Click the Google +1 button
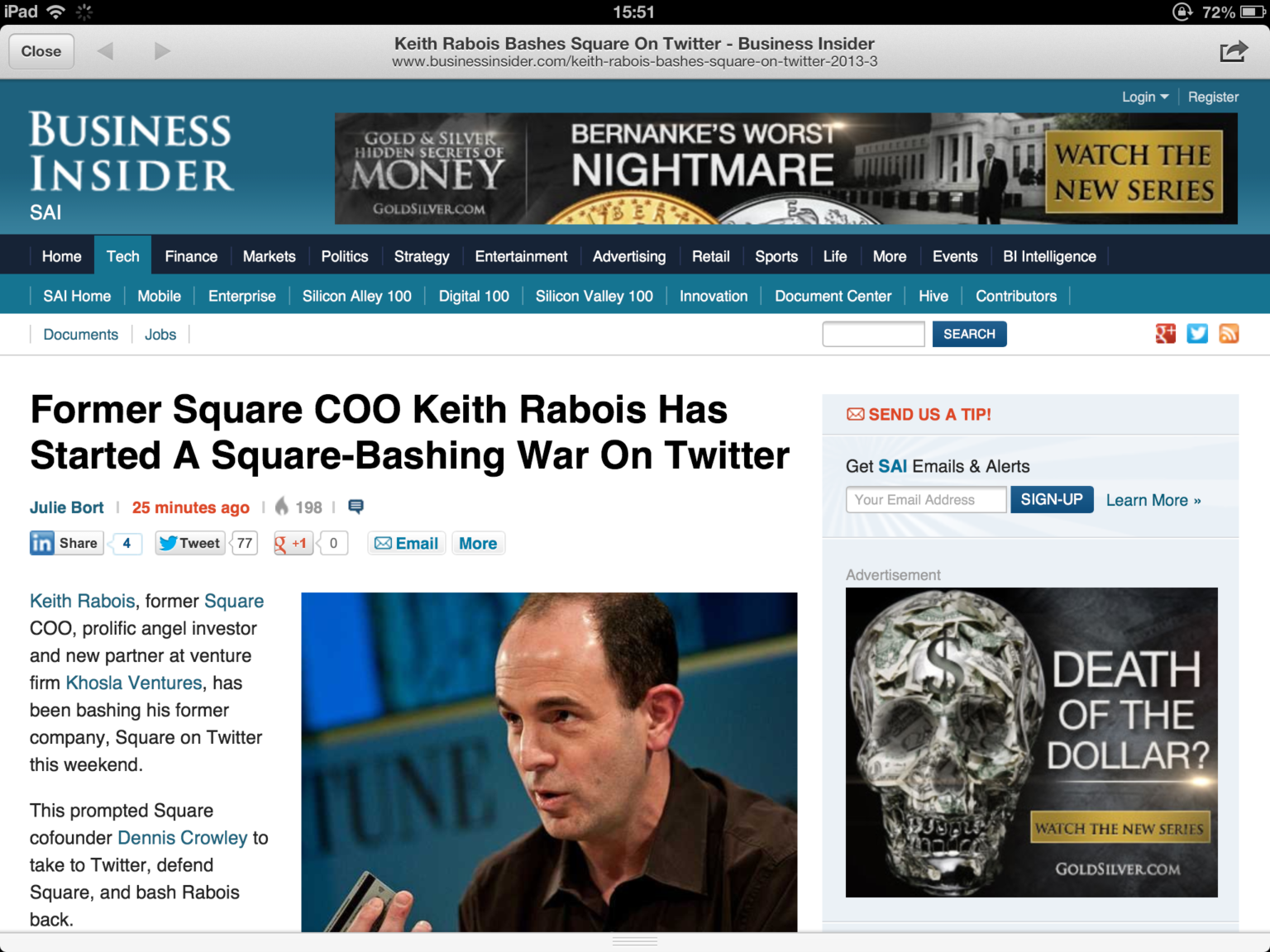 click(x=293, y=543)
